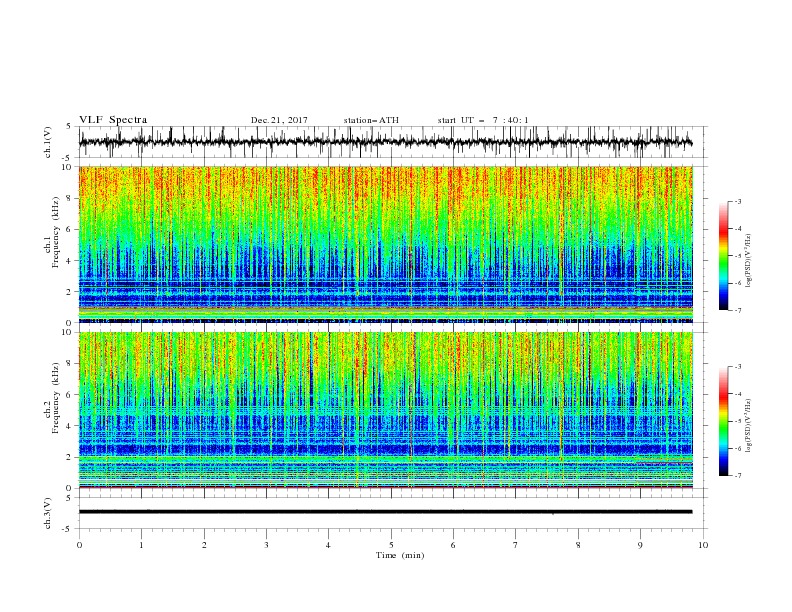Click the "9" tick on the time axis
Viewport: 792px width, 612px height.
coord(640,545)
